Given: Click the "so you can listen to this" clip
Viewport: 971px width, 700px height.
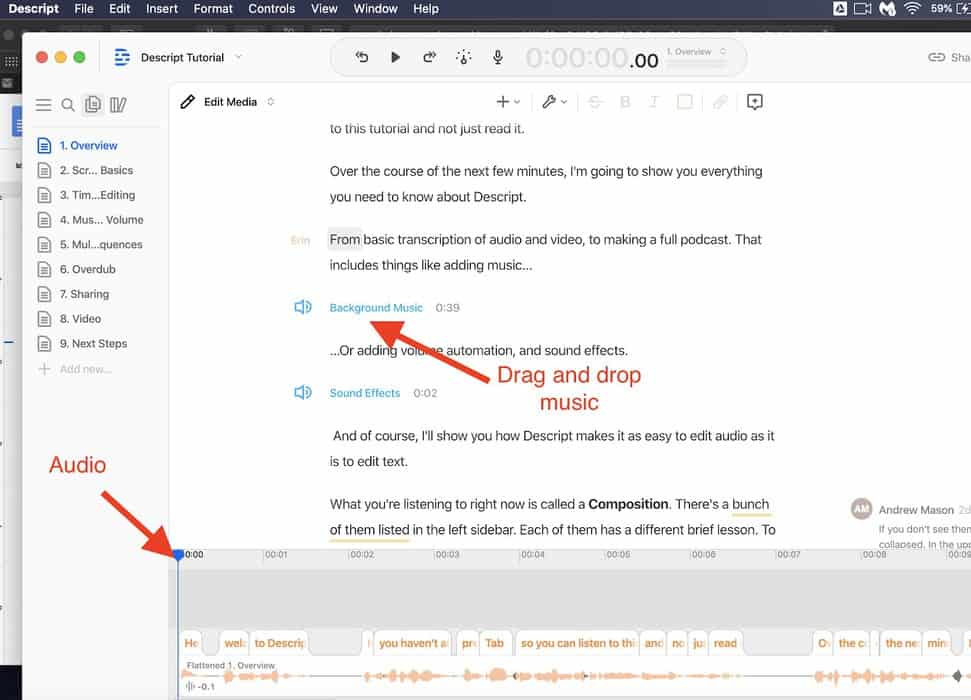Looking at the screenshot, I should coord(577,644).
